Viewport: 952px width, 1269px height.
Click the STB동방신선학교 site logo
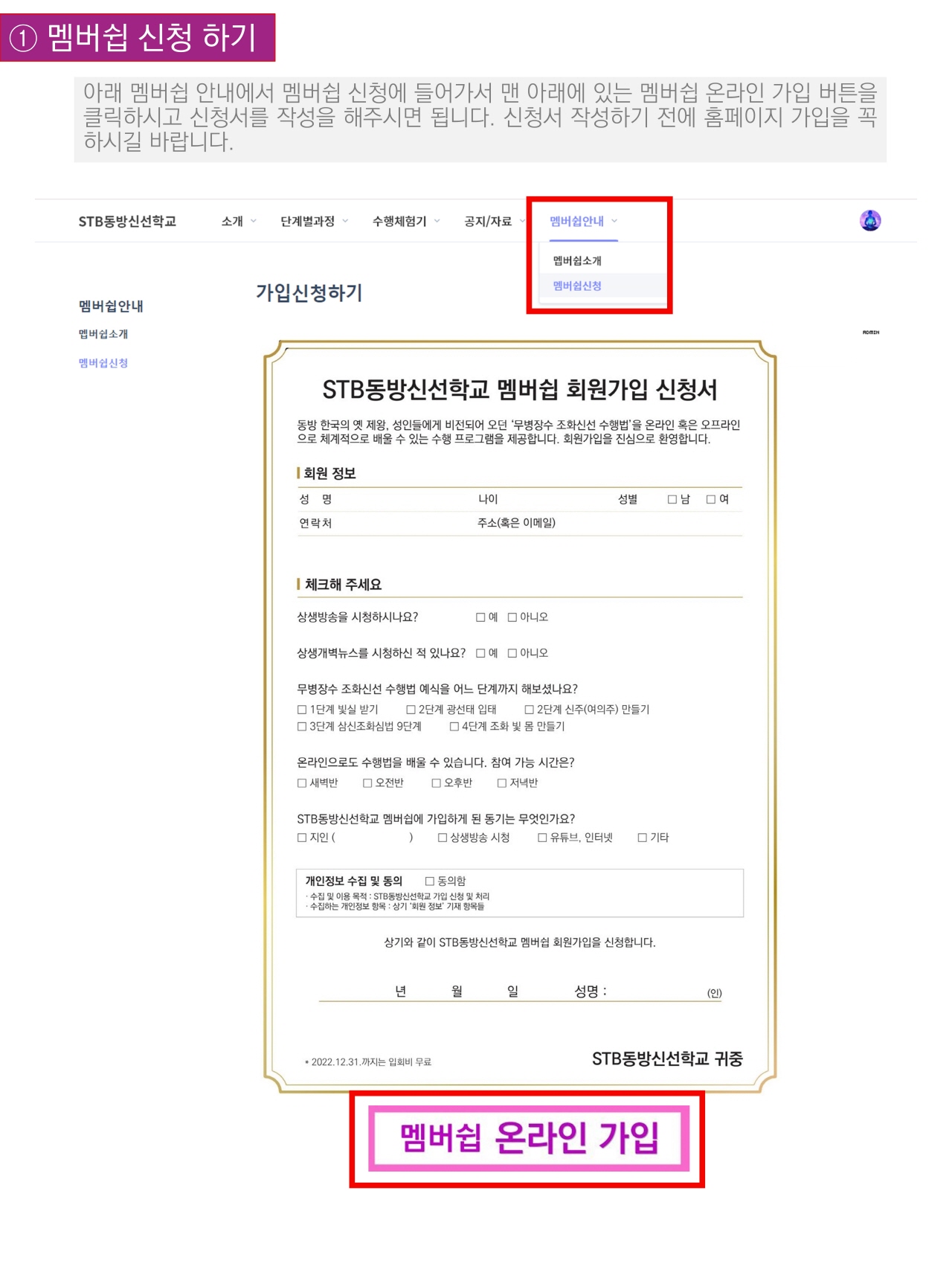(127, 222)
